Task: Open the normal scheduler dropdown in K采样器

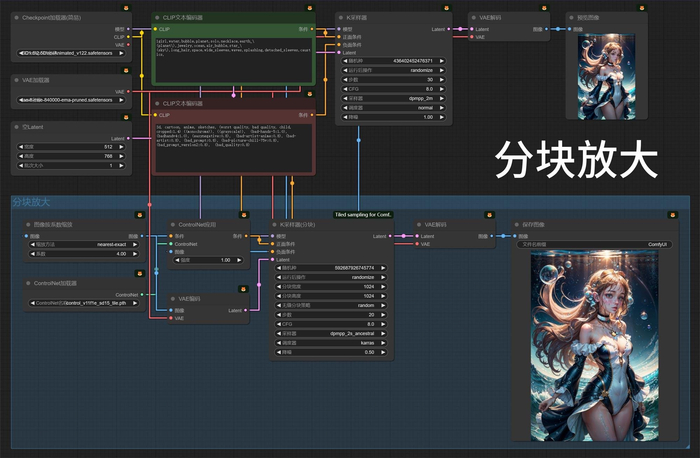Action: coord(393,108)
